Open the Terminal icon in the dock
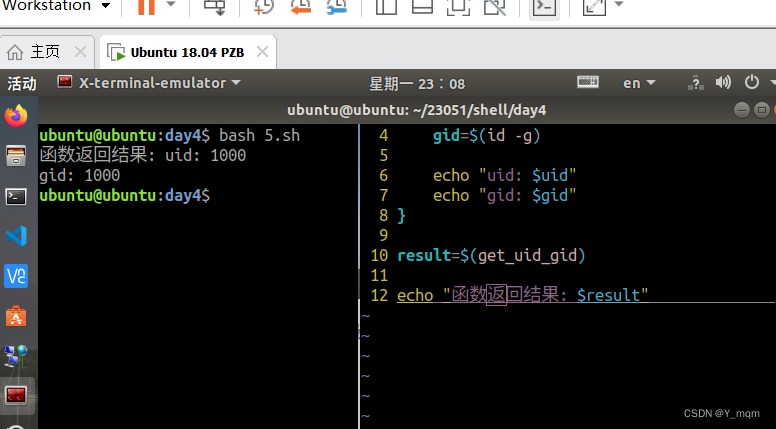The height and width of the screenshot is (429, 776). coord(16,196)
